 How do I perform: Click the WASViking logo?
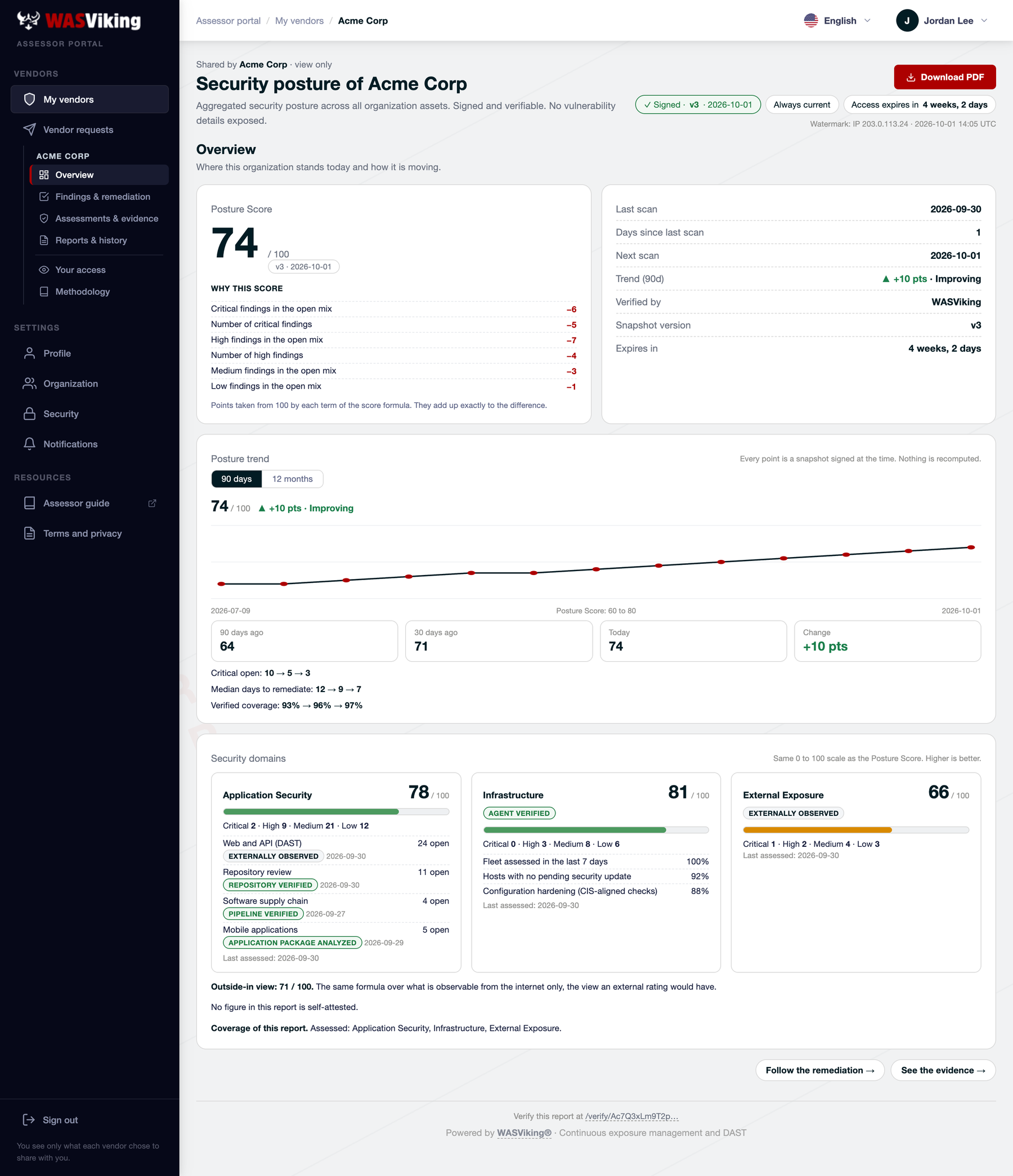pyautogui.click(x=78, y=21)
